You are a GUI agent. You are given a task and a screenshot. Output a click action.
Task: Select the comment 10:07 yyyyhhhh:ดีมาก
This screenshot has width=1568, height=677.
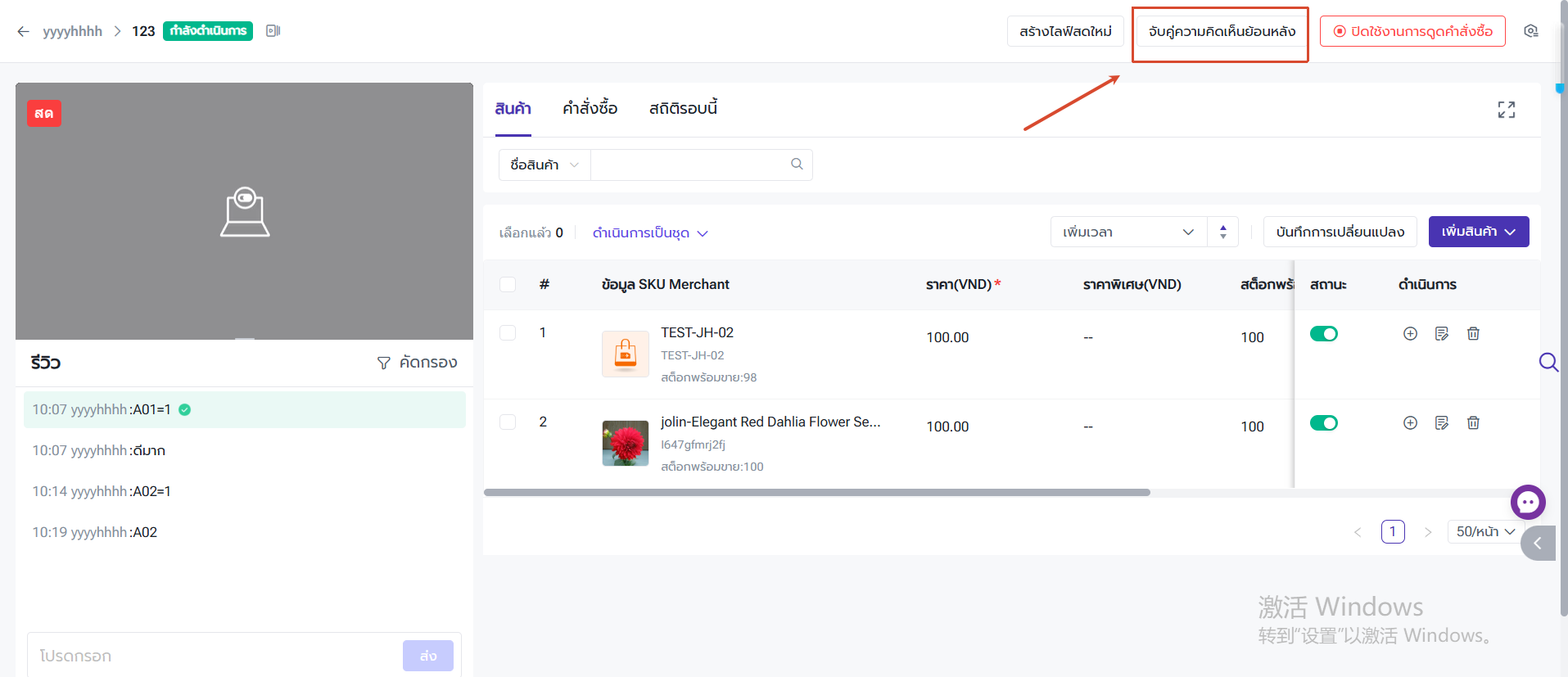click(x=245, y=450)
